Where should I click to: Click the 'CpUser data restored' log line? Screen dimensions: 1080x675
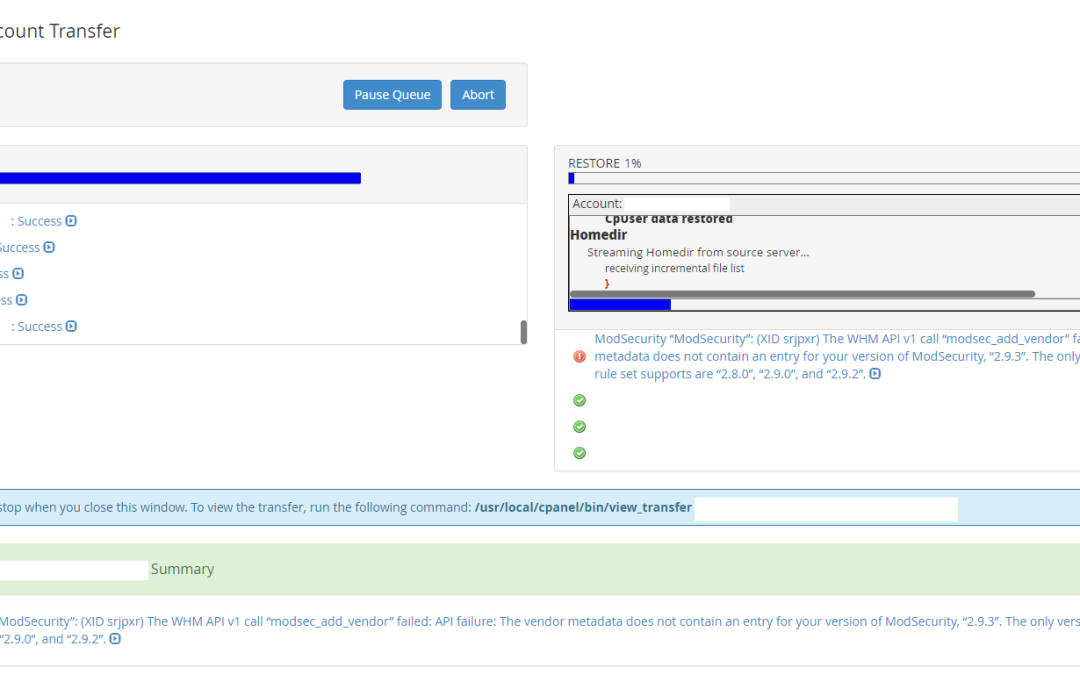669,220
